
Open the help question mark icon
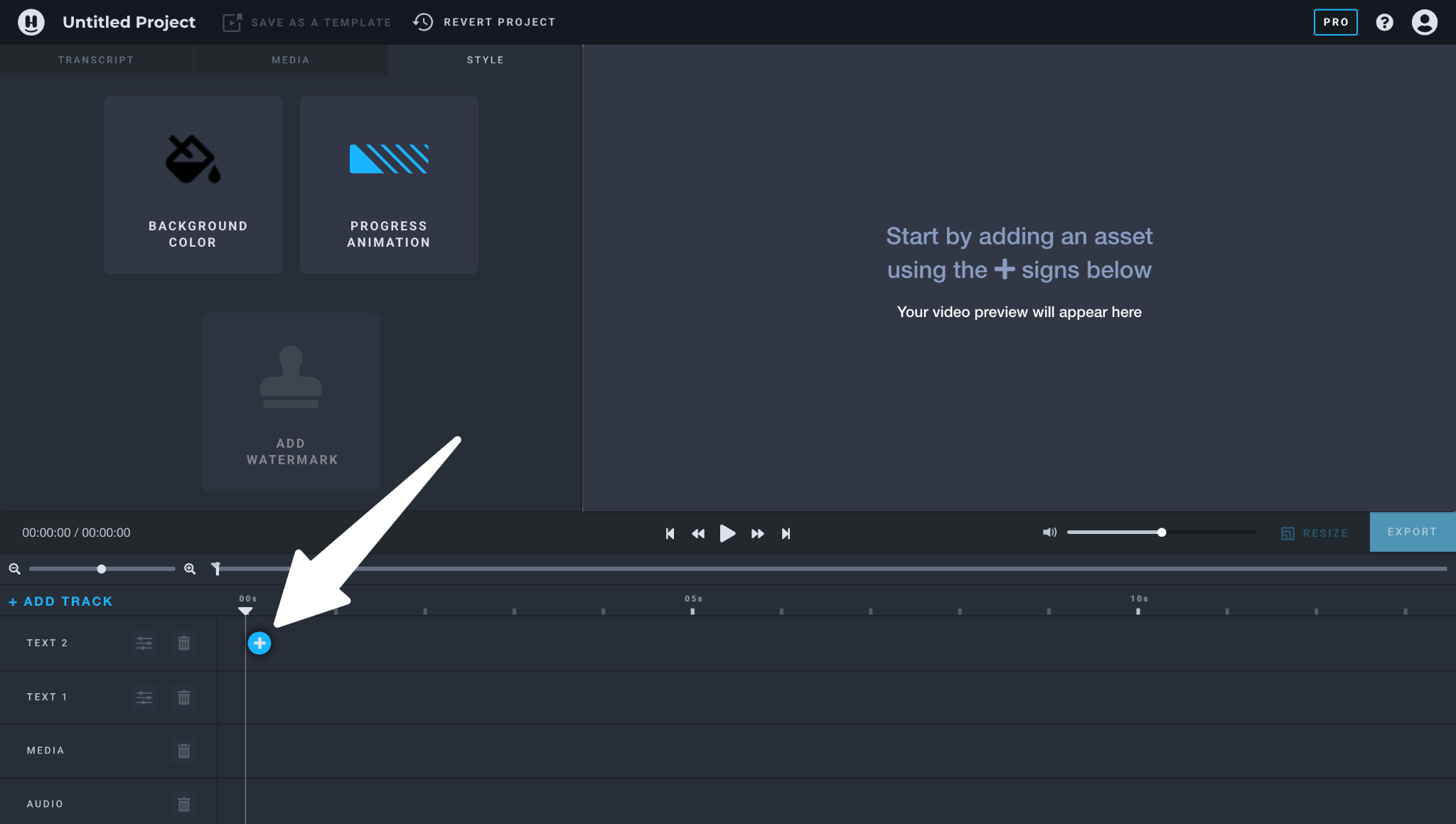point(1383,22)
